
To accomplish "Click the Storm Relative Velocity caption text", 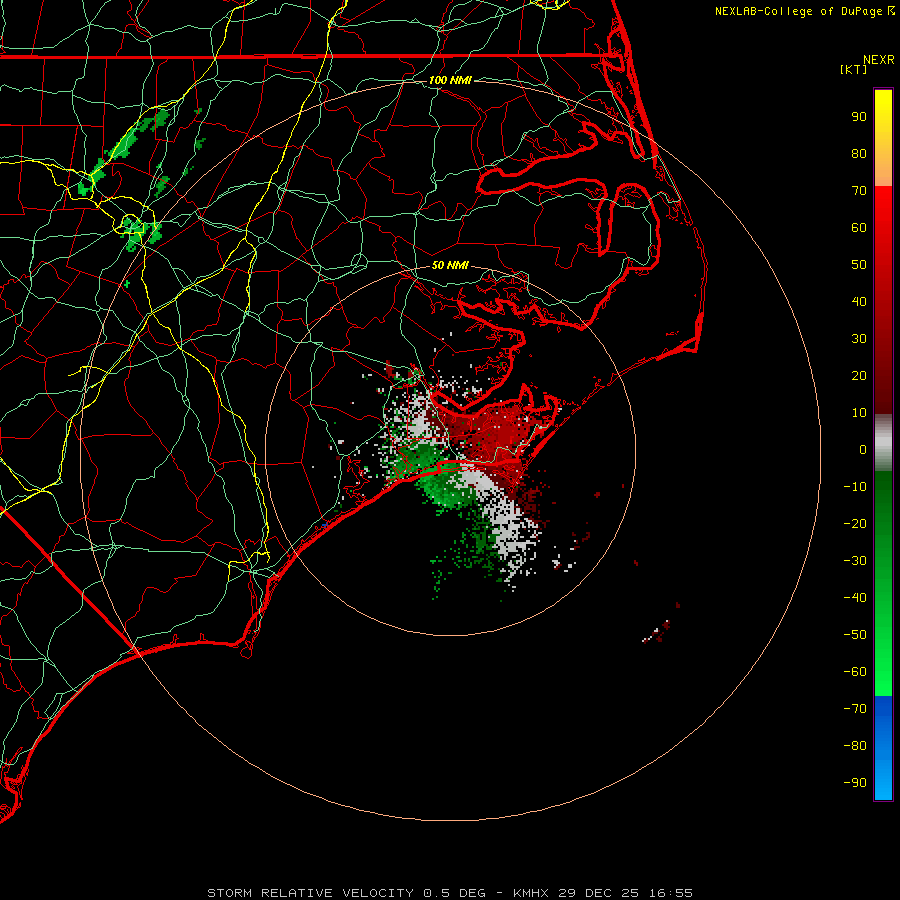I will click(x=449, y=893).
